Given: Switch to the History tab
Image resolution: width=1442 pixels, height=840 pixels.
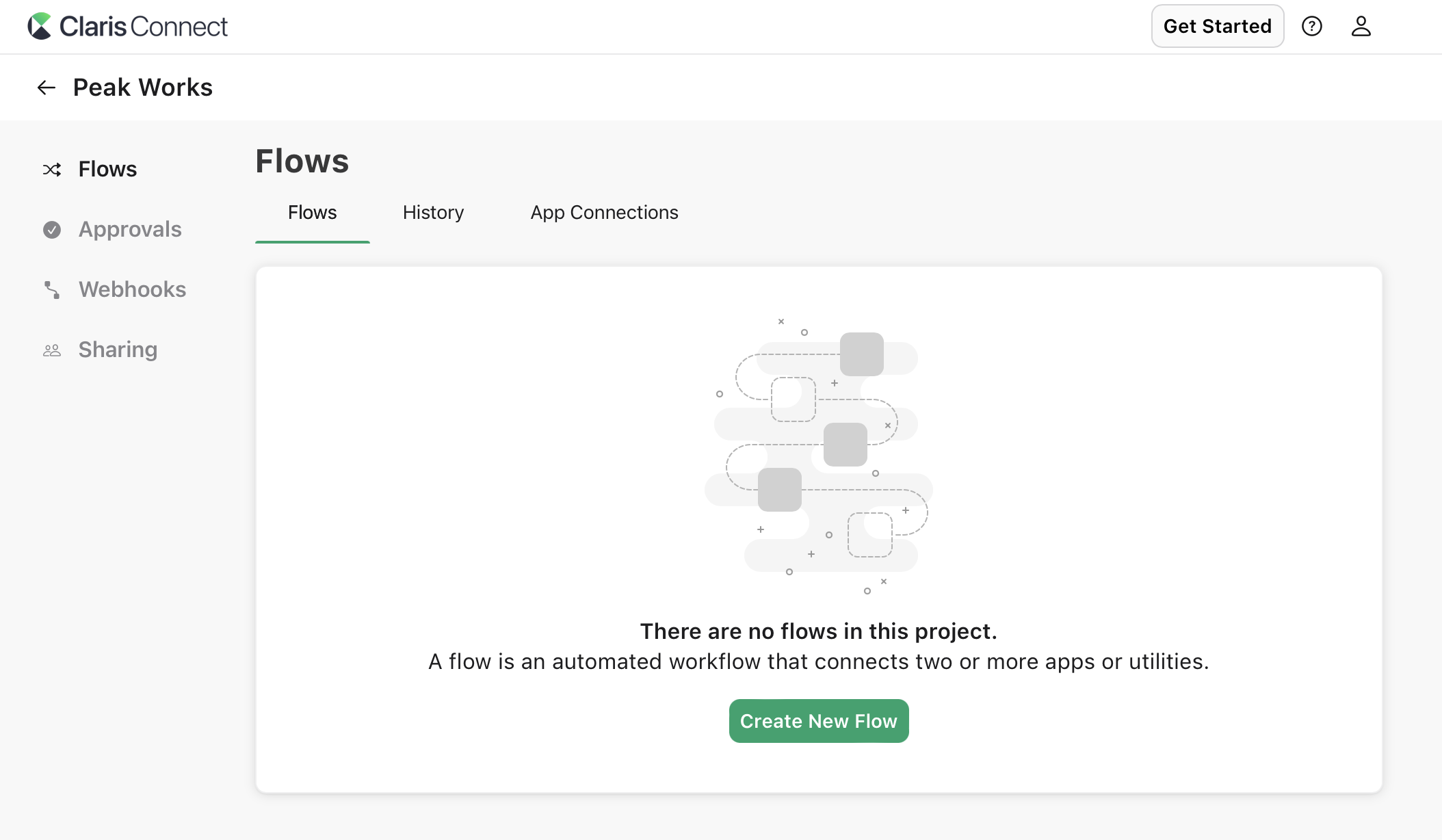Looking at the screenshot, I should (x=432, y=213).
